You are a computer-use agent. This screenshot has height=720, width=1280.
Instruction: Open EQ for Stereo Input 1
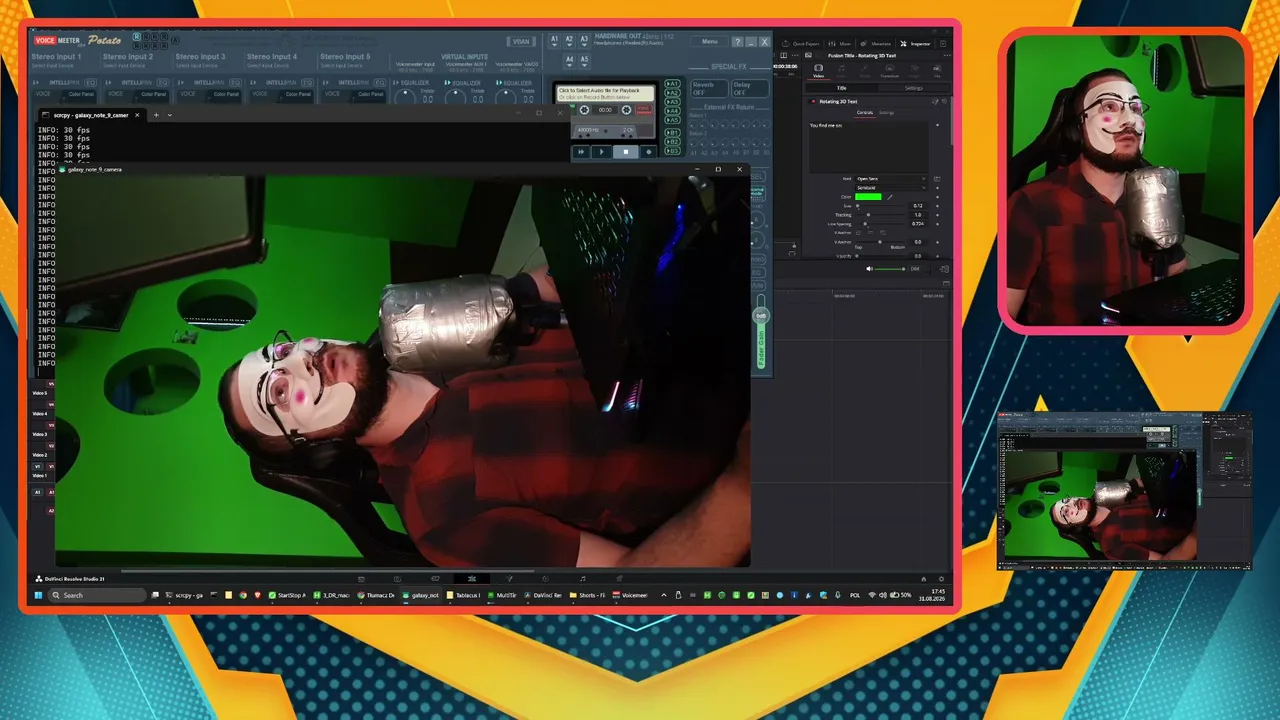click(91, 82)
